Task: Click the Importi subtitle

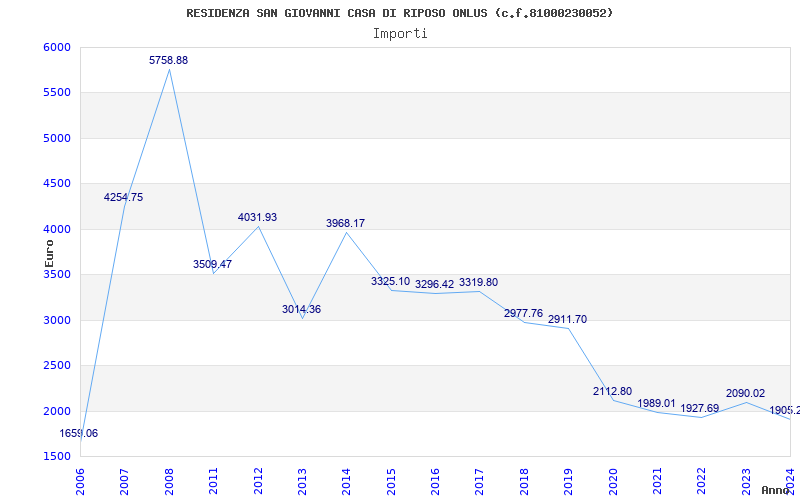Action: (400, 34)
